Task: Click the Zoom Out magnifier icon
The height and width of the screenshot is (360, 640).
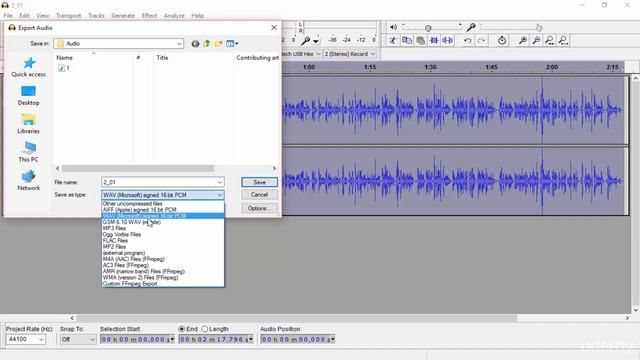Action: 536,40
